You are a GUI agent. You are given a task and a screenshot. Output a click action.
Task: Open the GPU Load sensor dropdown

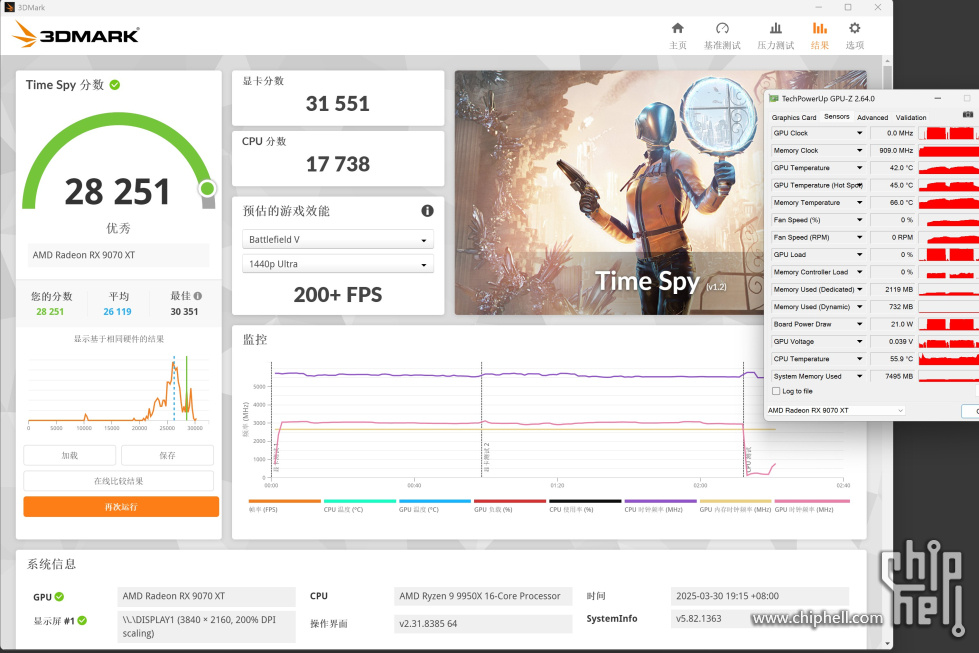click(860, 255)
